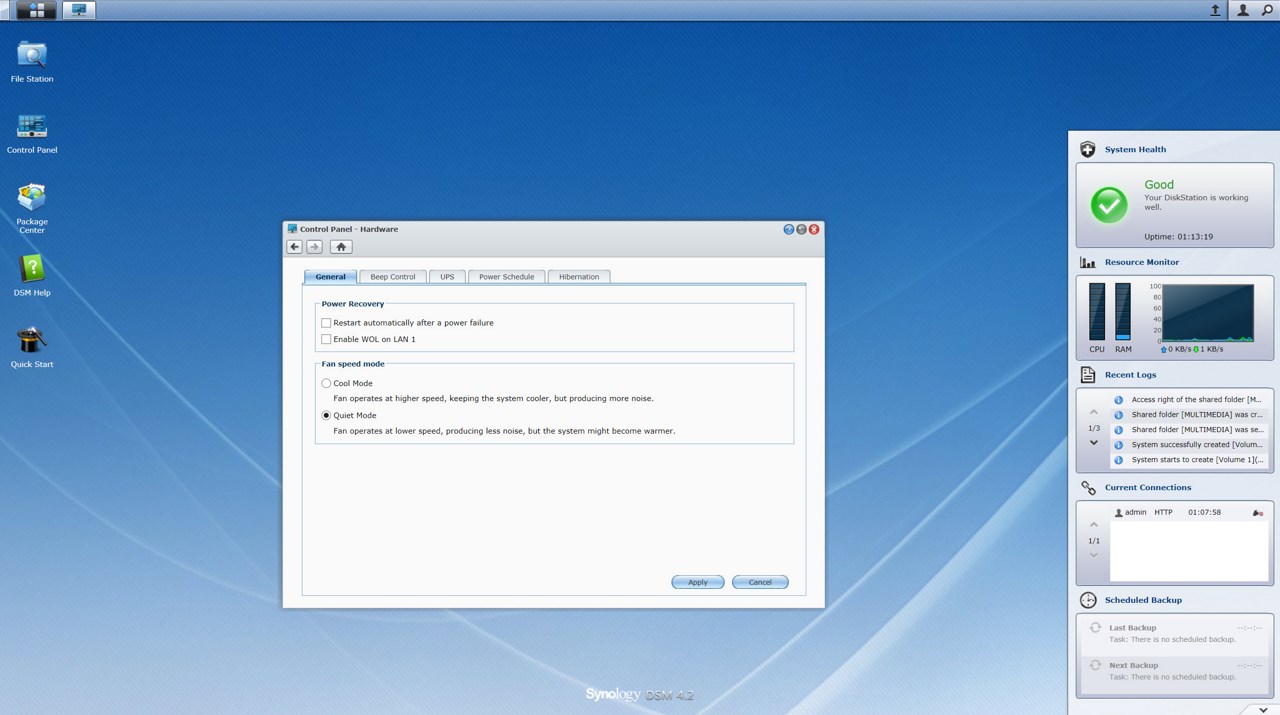Select 'System starts to create [Volume 1]' log
This screenshot has width=1280, height=715.
[1191, 460]
